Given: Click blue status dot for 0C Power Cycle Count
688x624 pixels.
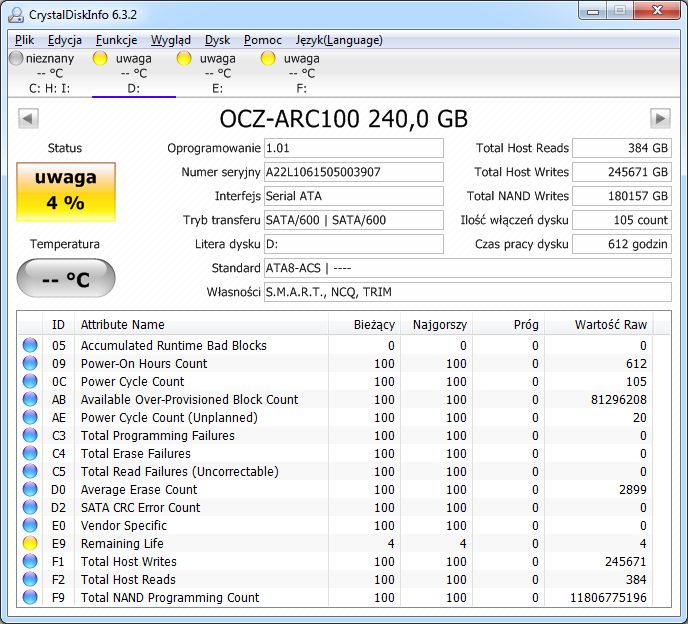Looking at the screenshot, I should [x=30, y=381].
